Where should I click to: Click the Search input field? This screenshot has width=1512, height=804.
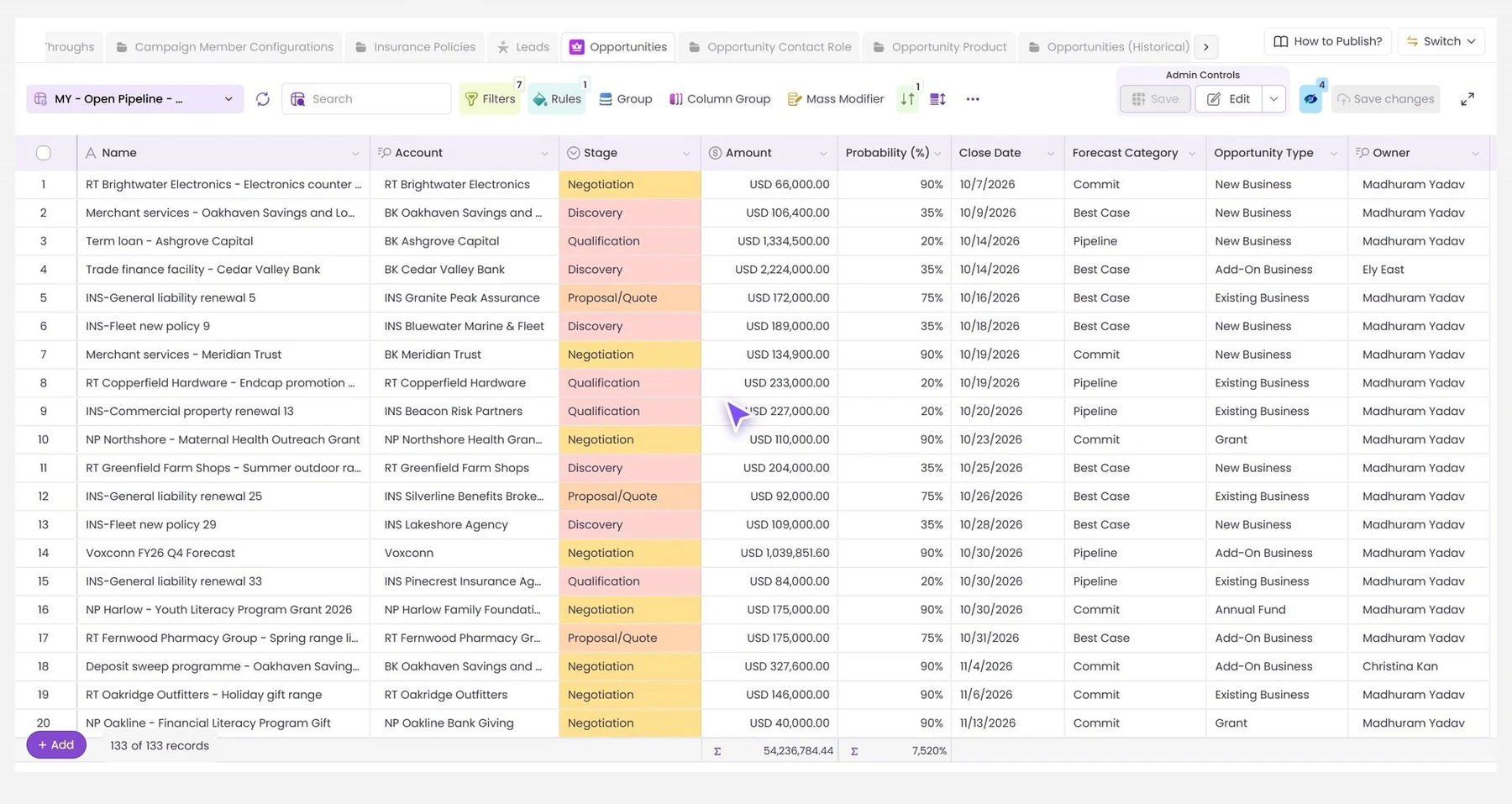click(x=367, y=99)
